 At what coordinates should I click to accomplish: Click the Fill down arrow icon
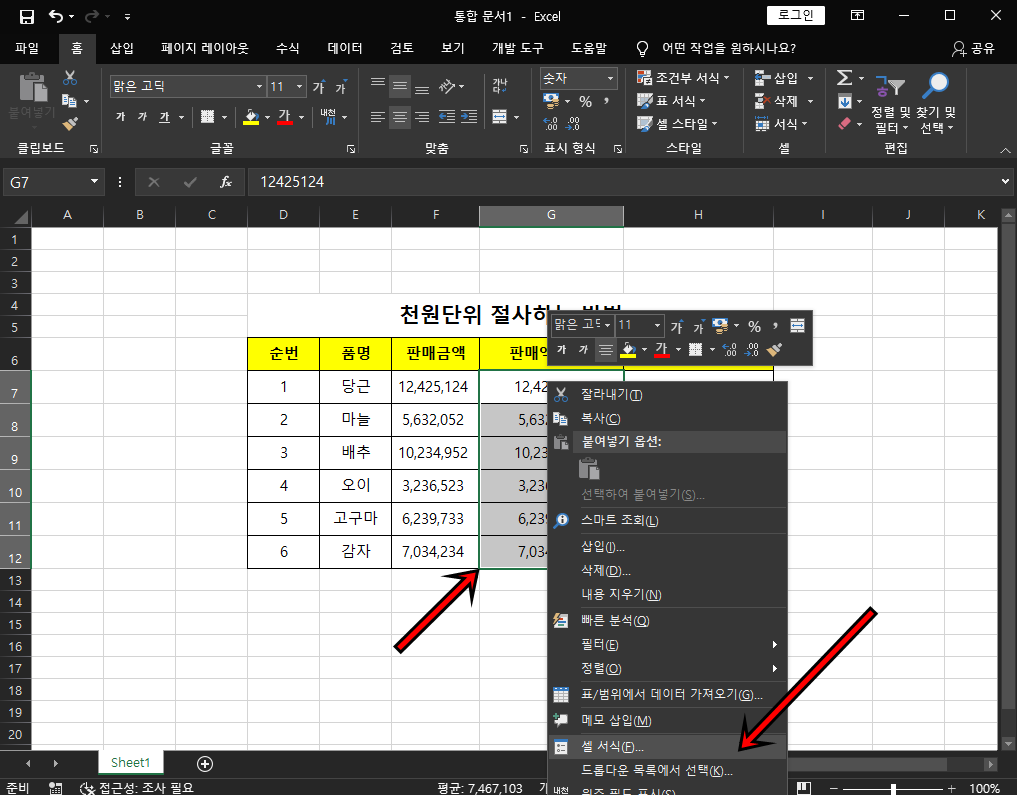point(844,102)
